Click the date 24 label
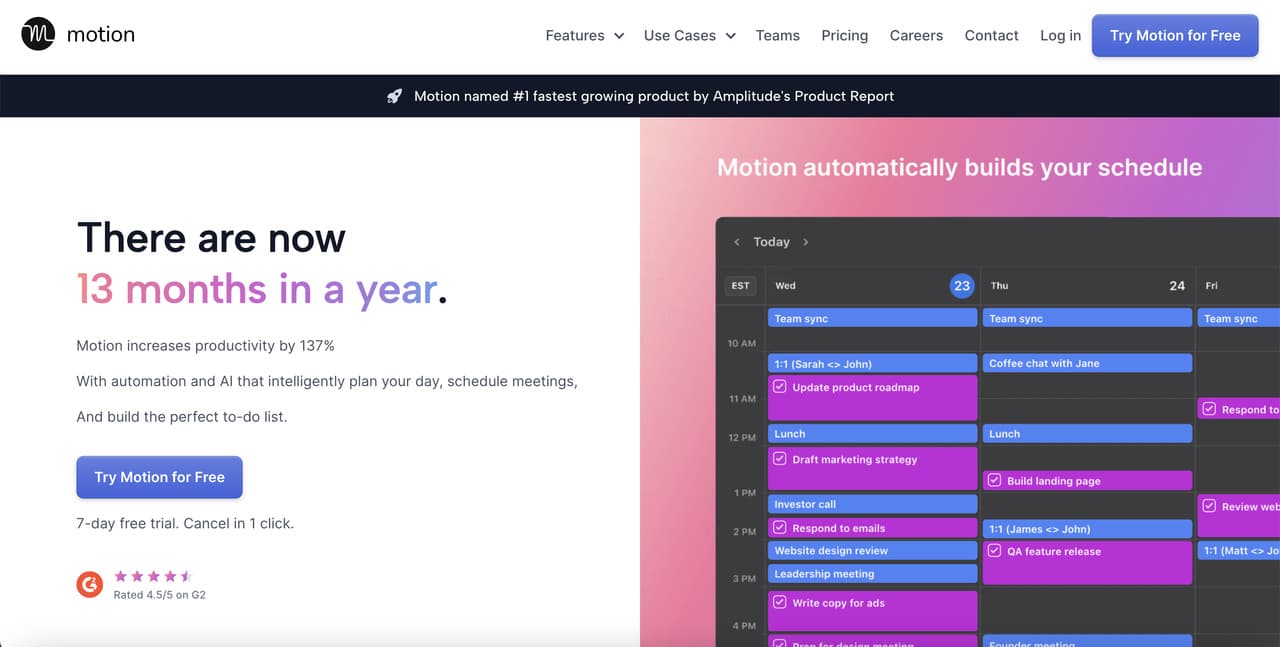 1177,286
